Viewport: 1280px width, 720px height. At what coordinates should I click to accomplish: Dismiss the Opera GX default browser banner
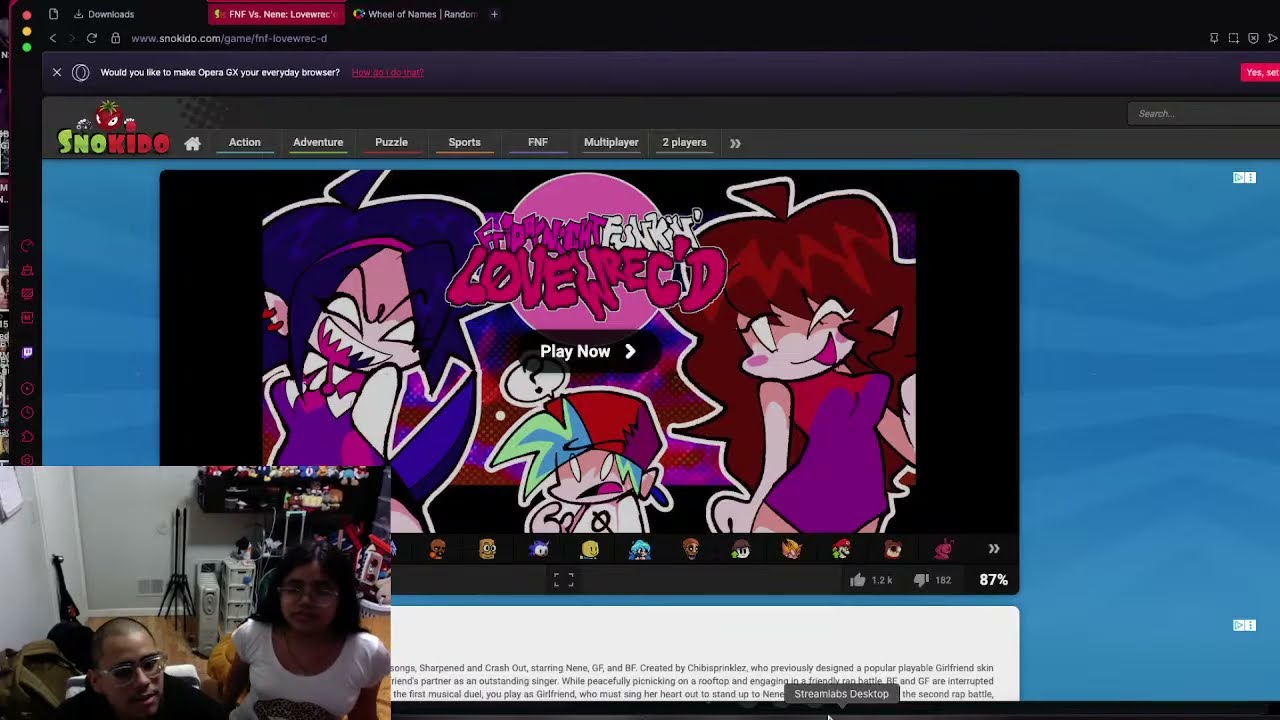click(57, 72)
